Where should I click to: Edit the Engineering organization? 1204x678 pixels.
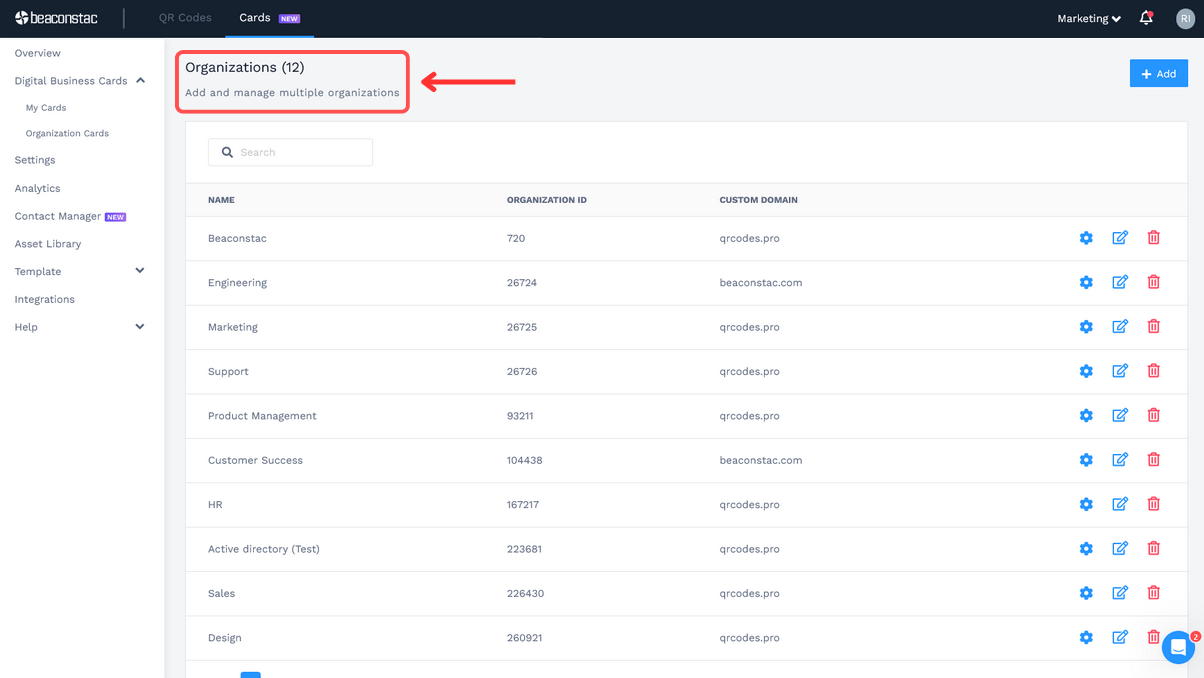click(1120, 282)
